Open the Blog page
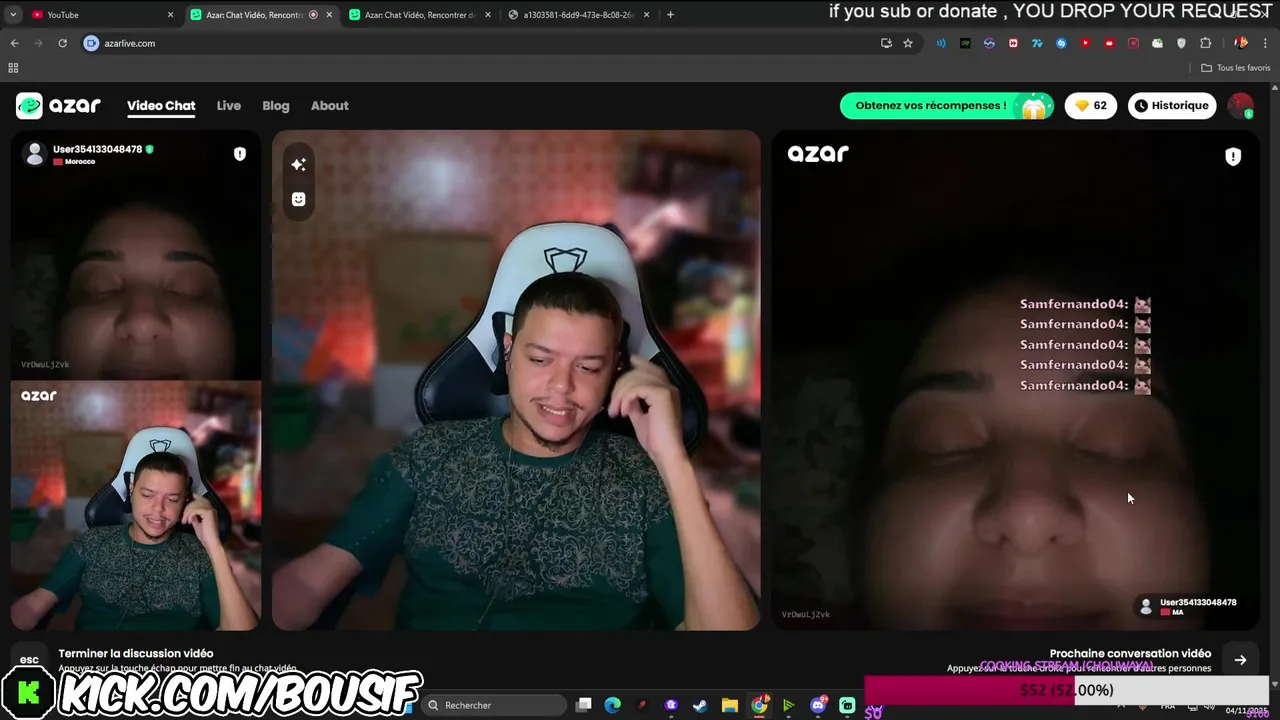The width and height of the screenshot is (1280, 720). point(276,106)
